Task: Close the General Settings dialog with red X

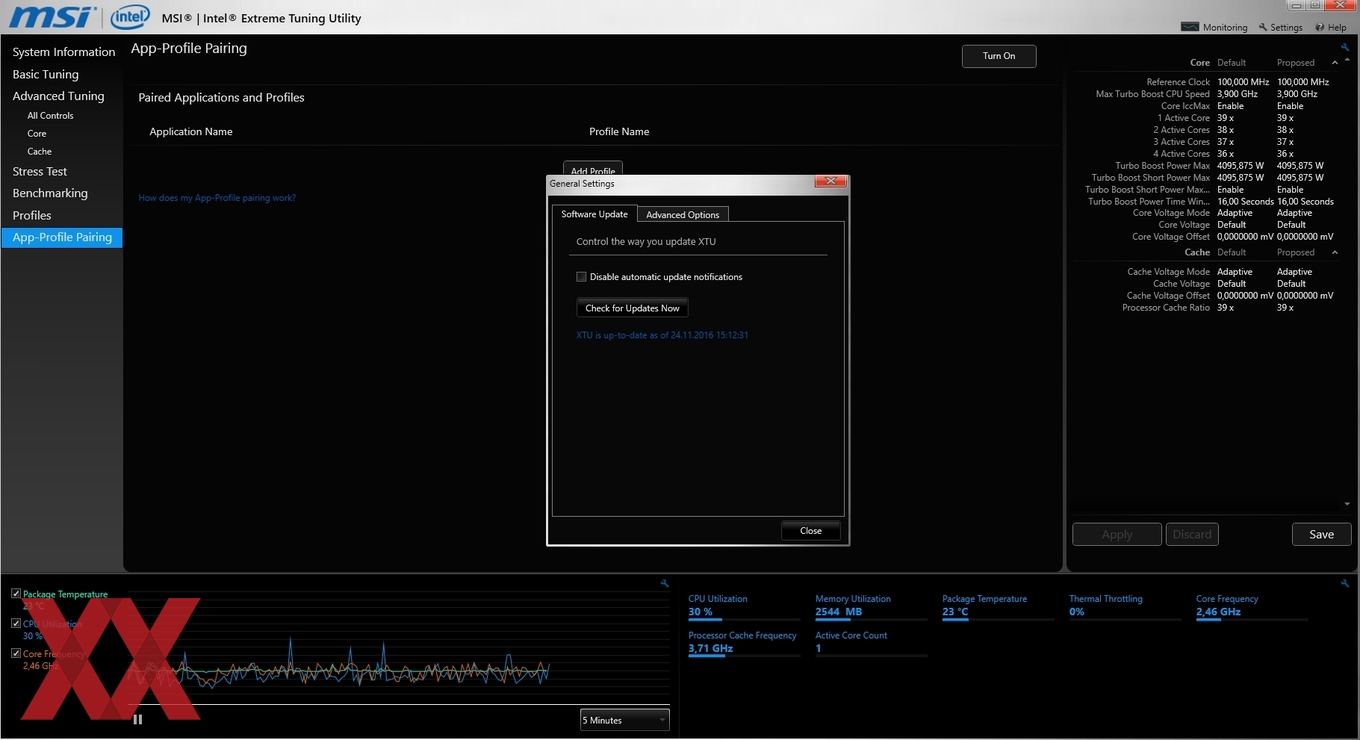Action: tap(831, 182)
